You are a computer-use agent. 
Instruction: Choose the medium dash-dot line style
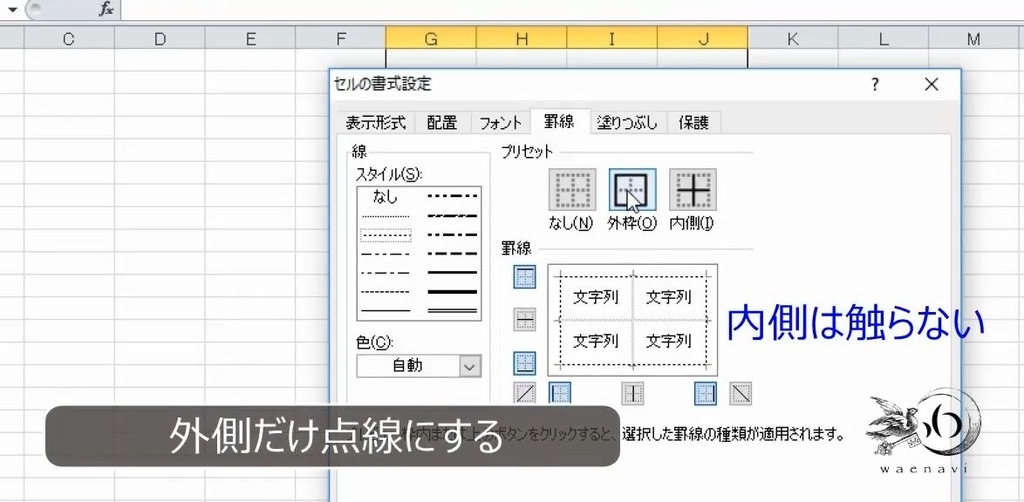(453, 234)
